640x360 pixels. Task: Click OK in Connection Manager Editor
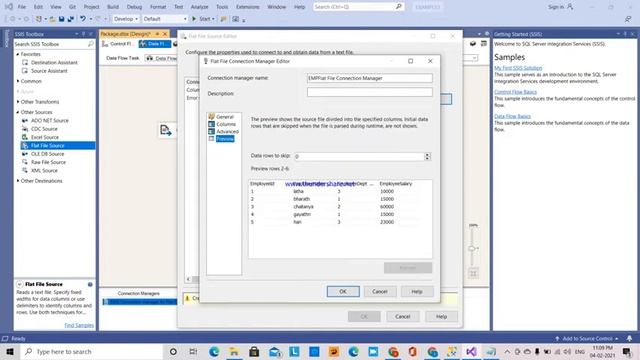tap(343, 291)
